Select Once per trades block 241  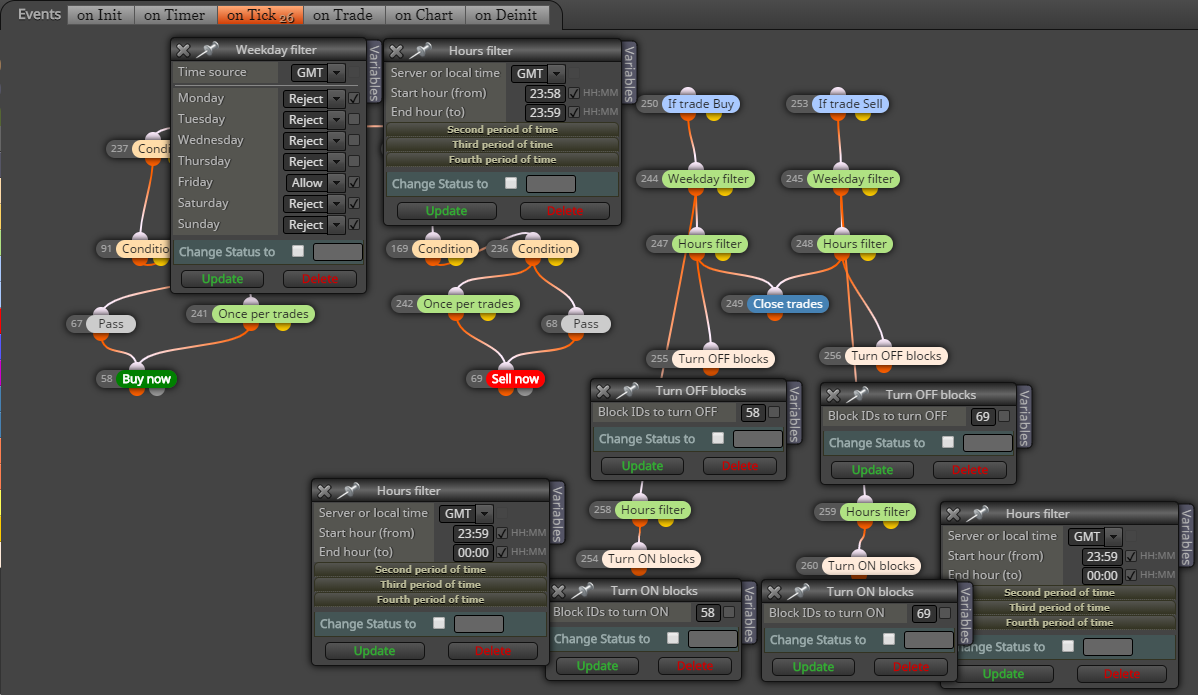(x=264, y=314)
